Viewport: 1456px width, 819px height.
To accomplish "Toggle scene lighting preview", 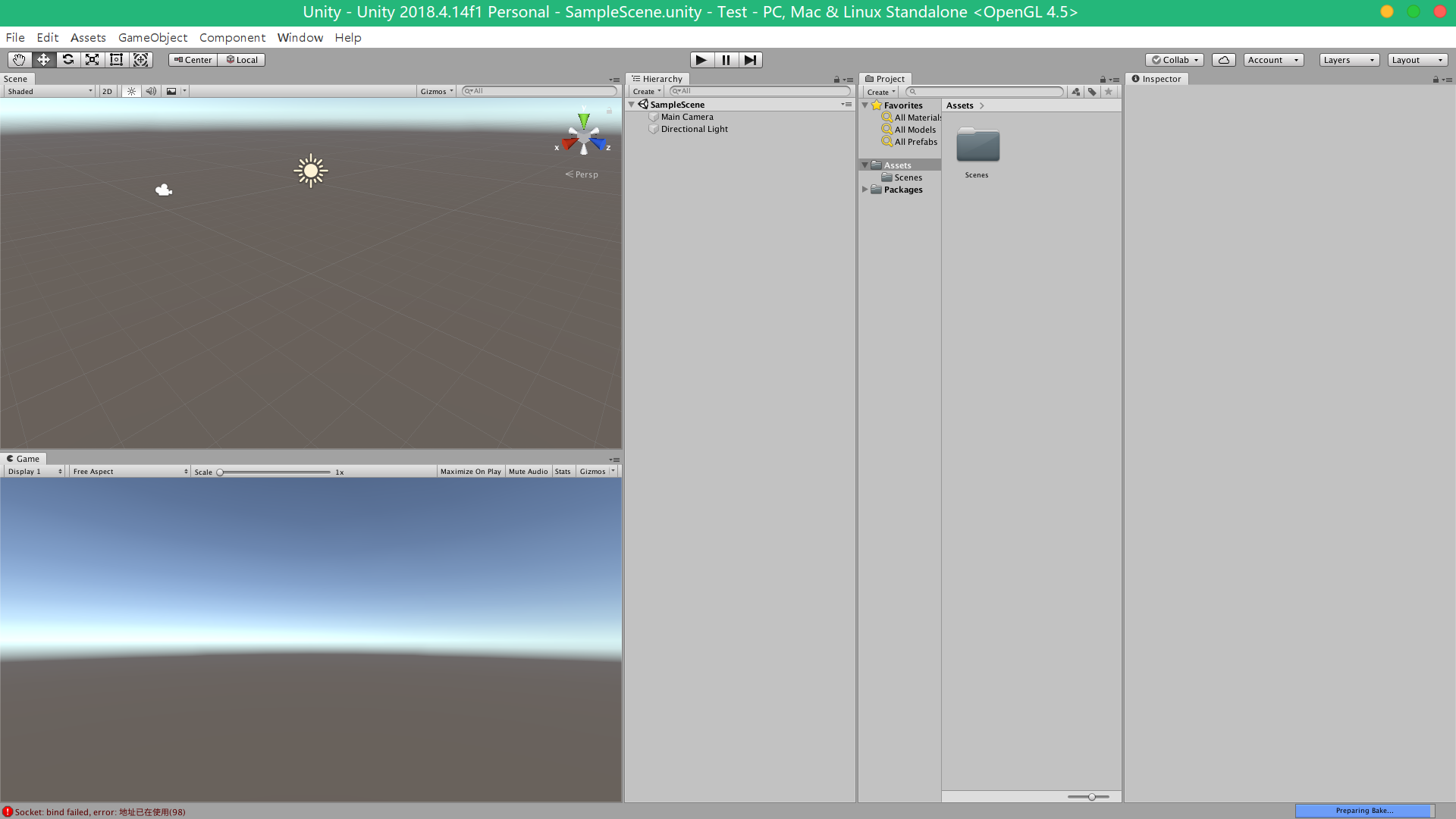I will [x=130, y=91].
